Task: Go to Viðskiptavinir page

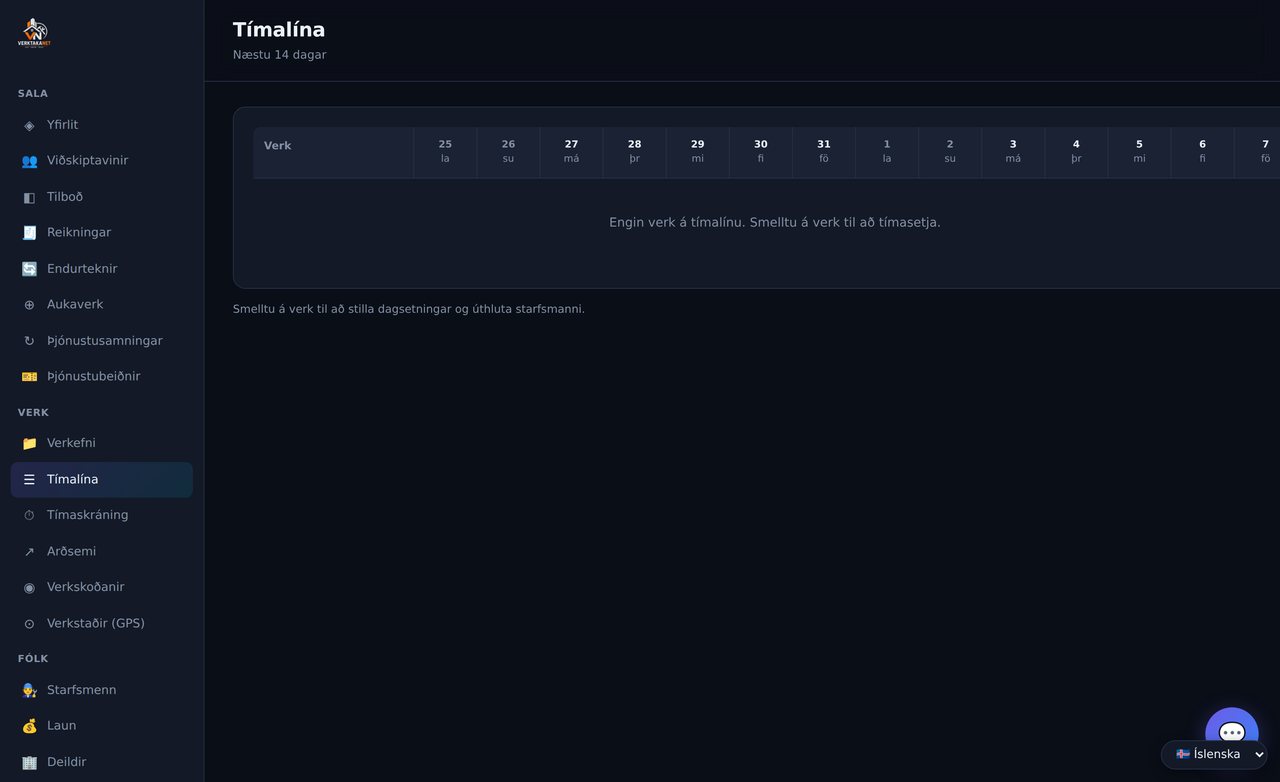Action: tap(102, 161)
